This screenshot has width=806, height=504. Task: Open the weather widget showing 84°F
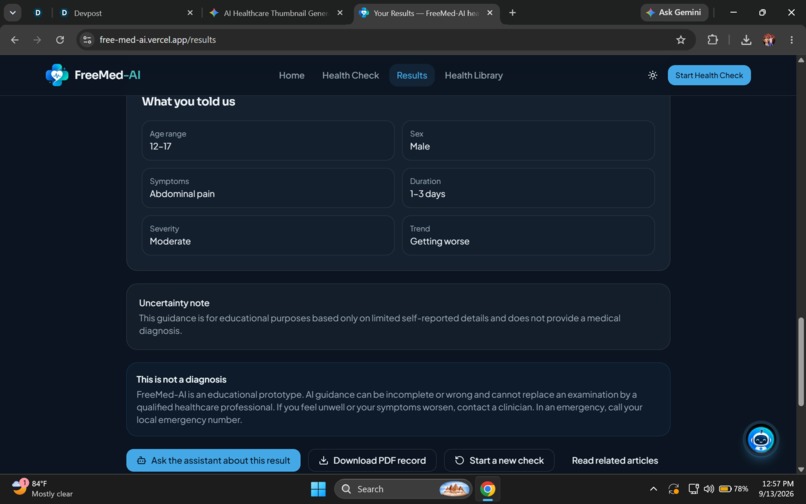coord(42,489)
